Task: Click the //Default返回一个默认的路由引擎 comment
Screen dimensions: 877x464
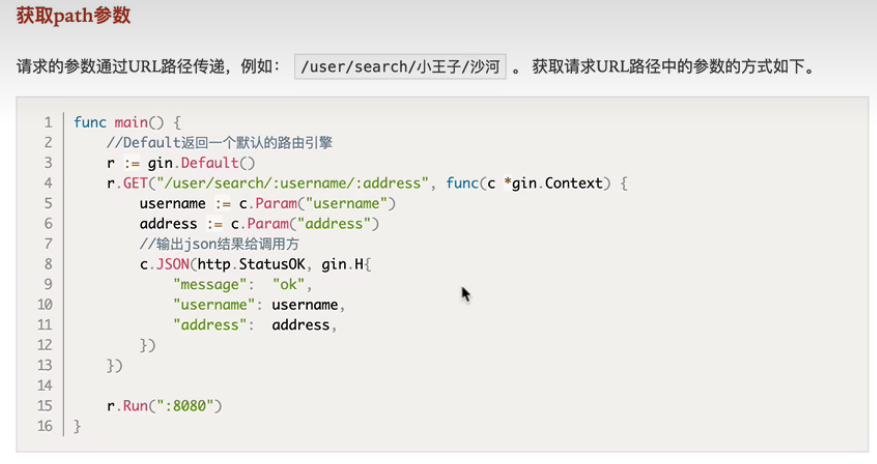Action: tap(219, 143)
